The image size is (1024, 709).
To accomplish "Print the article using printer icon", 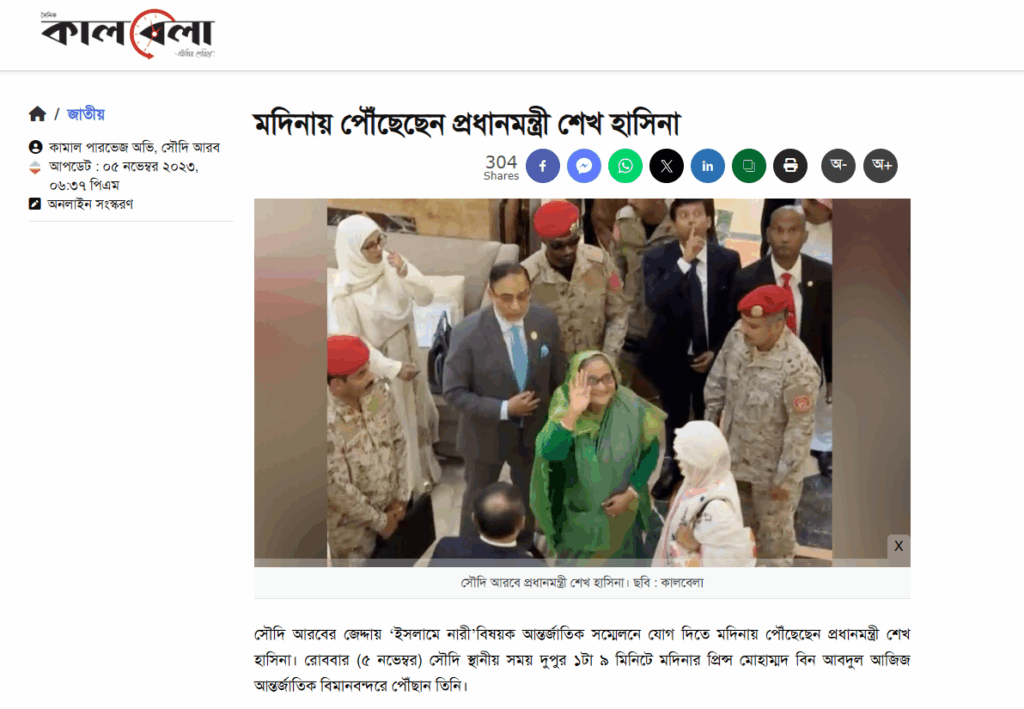I will click(x=790, y=166).
